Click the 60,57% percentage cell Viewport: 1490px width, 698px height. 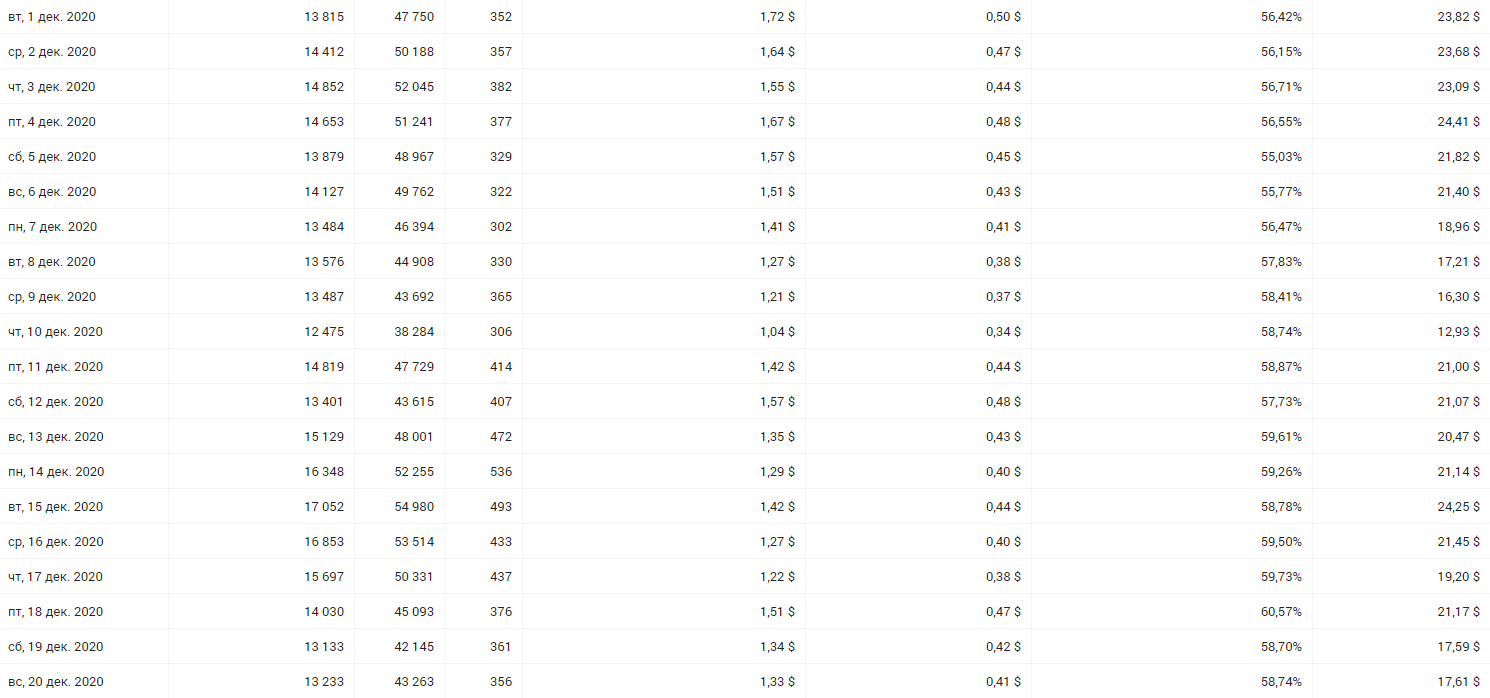[x=1281, y=612]
